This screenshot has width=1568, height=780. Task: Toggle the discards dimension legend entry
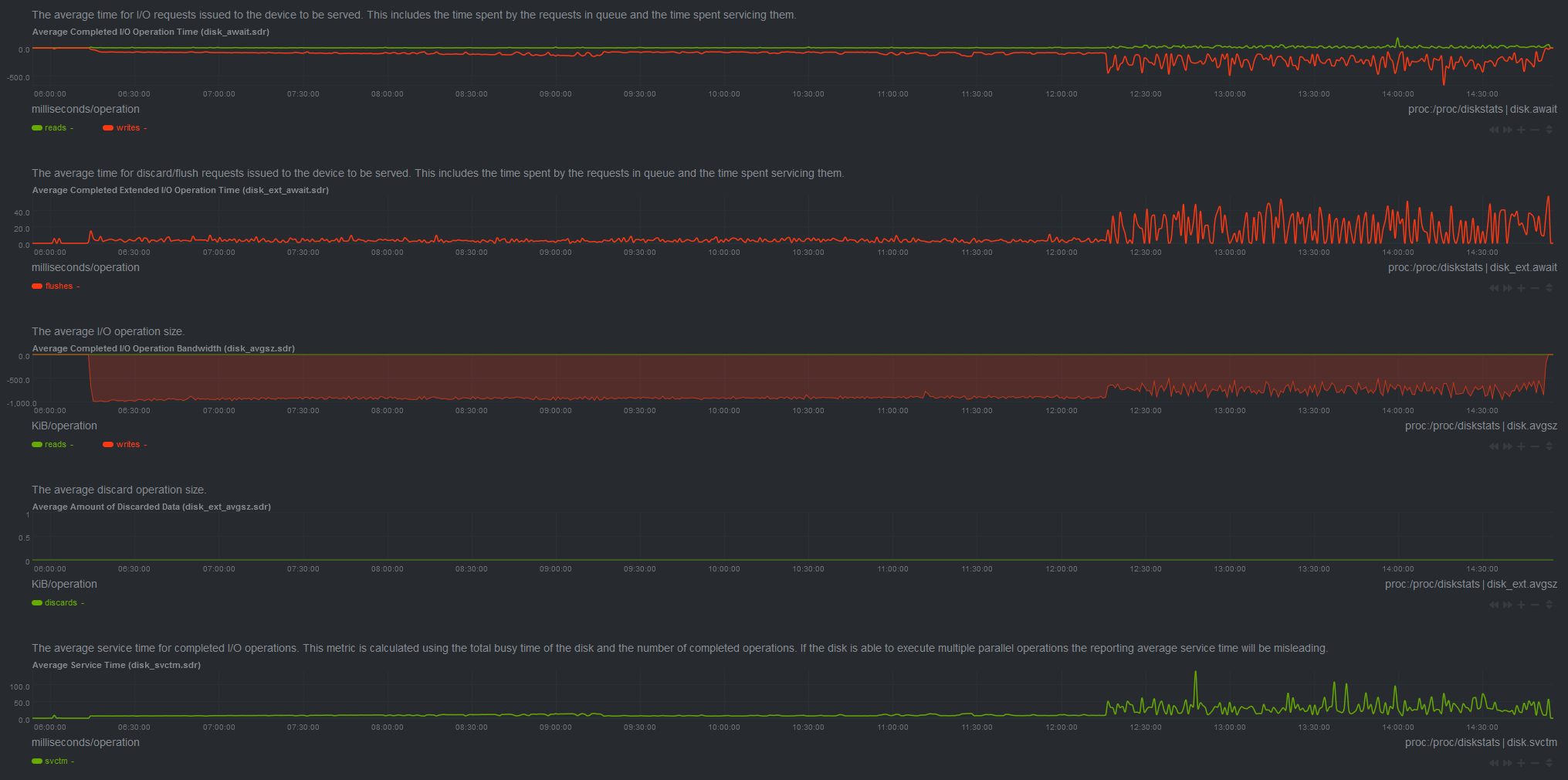(58, 603)
